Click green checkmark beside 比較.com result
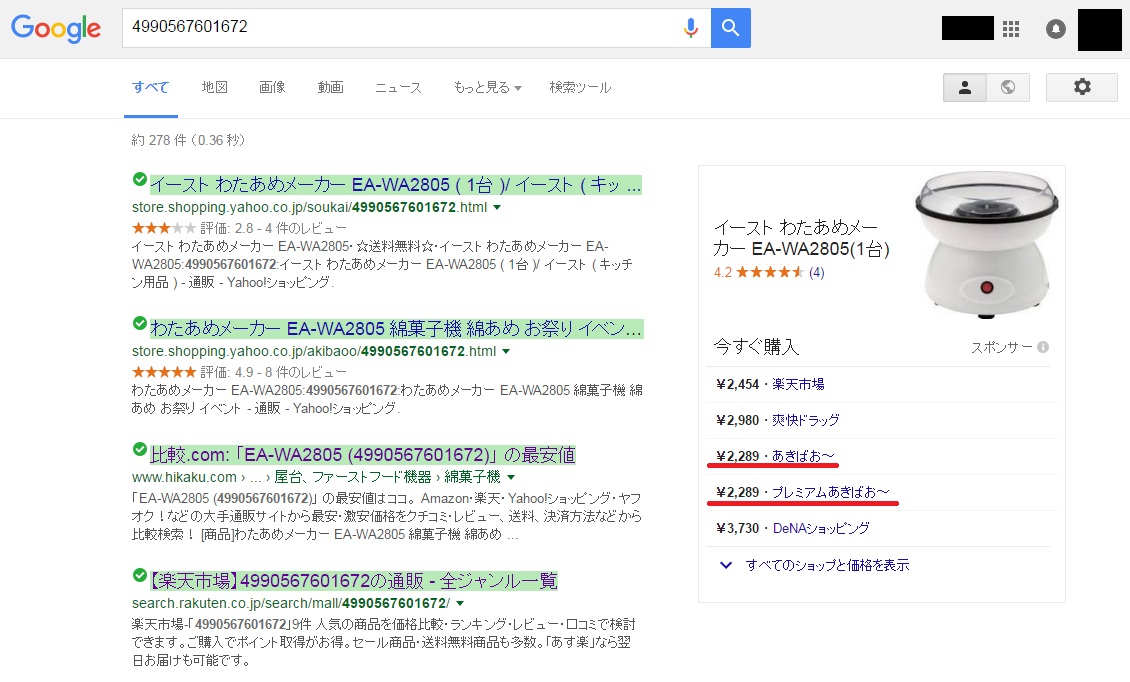 coord(140,449)
